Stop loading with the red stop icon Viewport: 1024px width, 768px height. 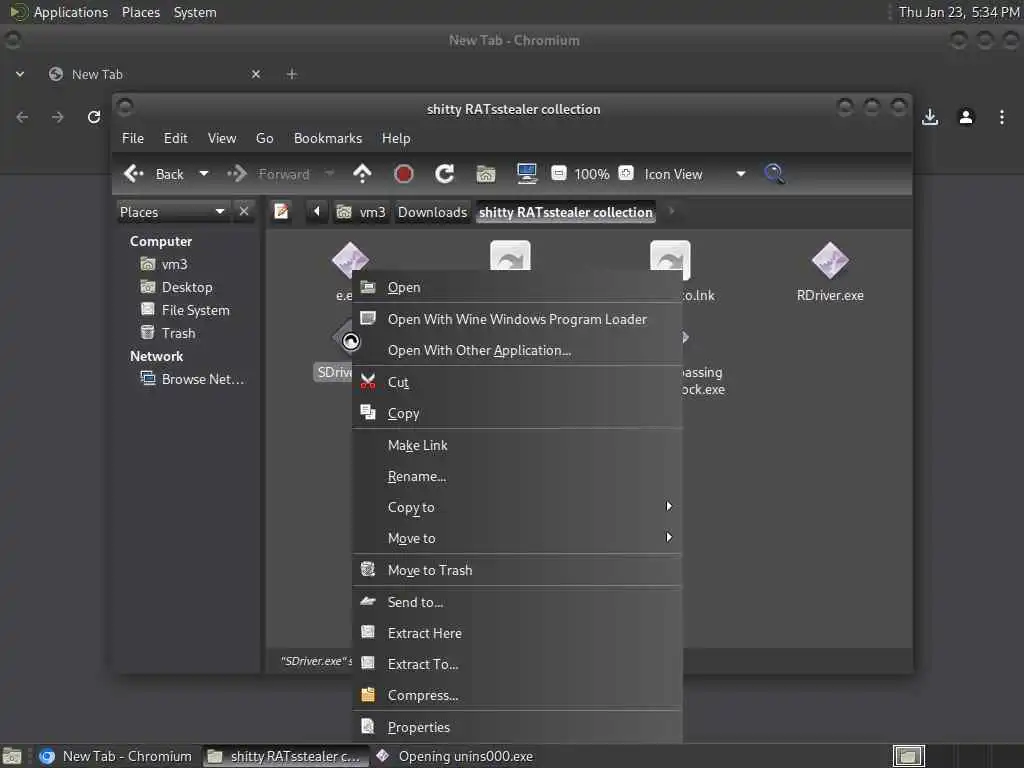(404, 174)
